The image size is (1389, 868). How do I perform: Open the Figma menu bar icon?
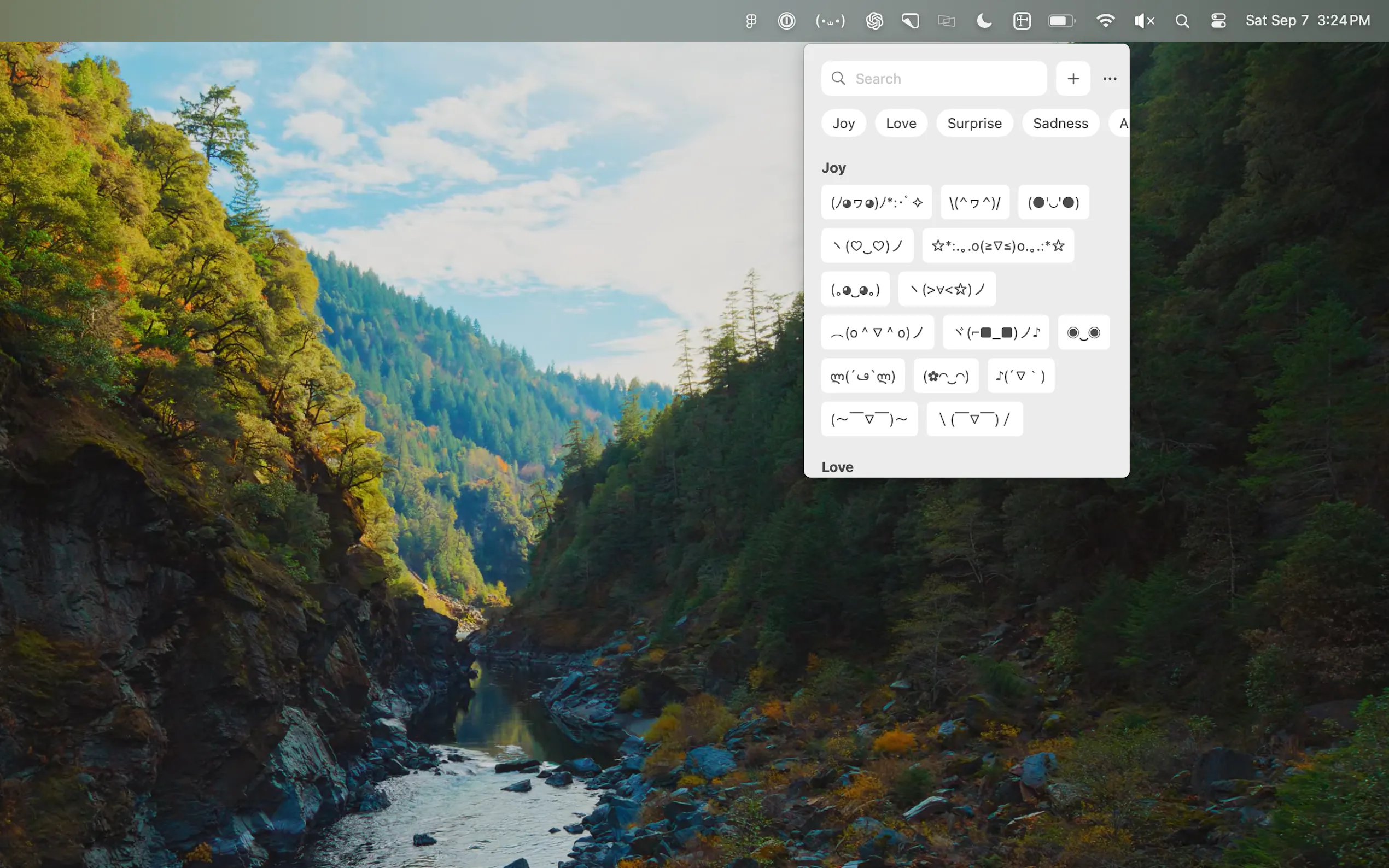tap(750, 21)
